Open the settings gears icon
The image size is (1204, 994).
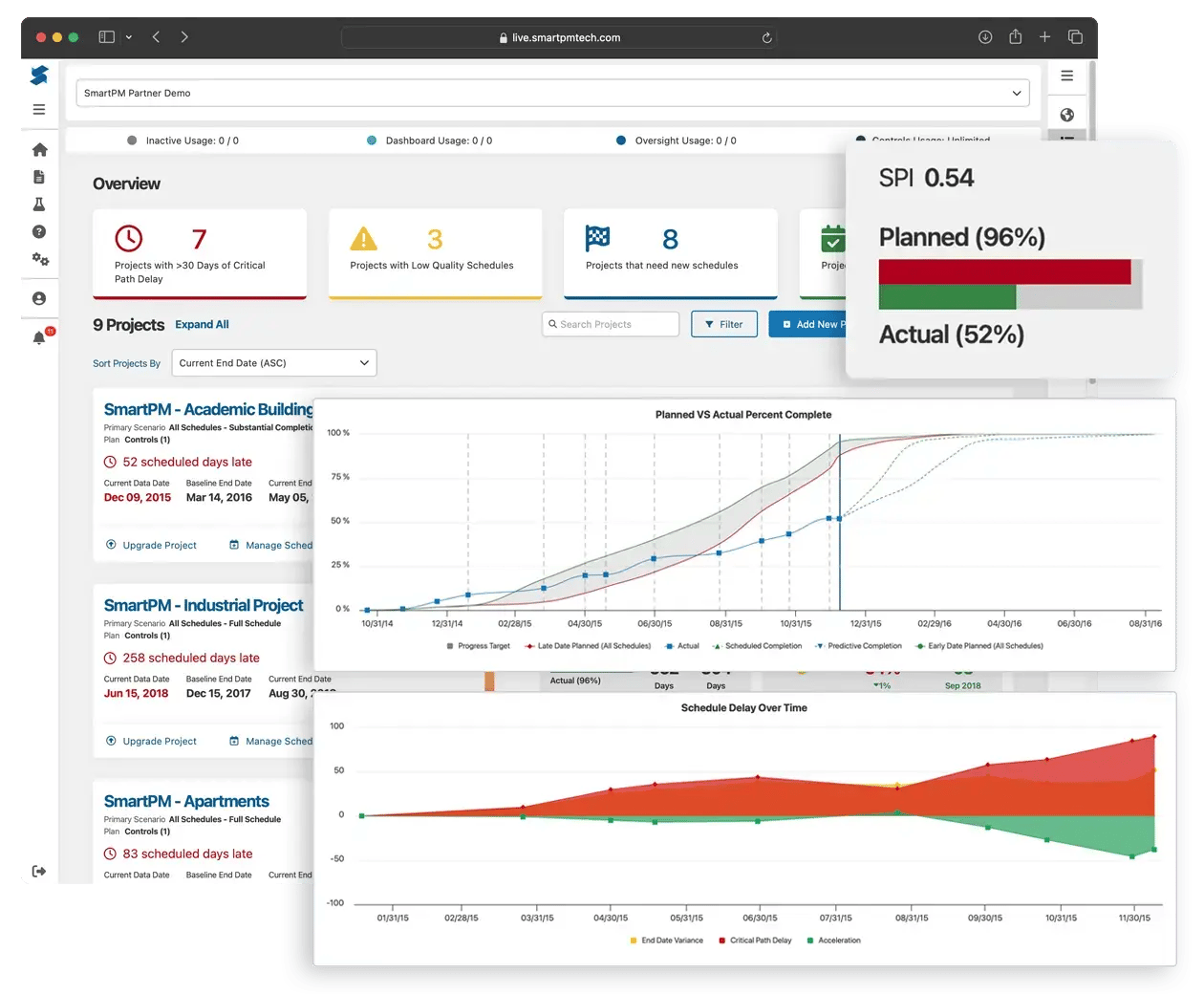click(x=39, y=259)
